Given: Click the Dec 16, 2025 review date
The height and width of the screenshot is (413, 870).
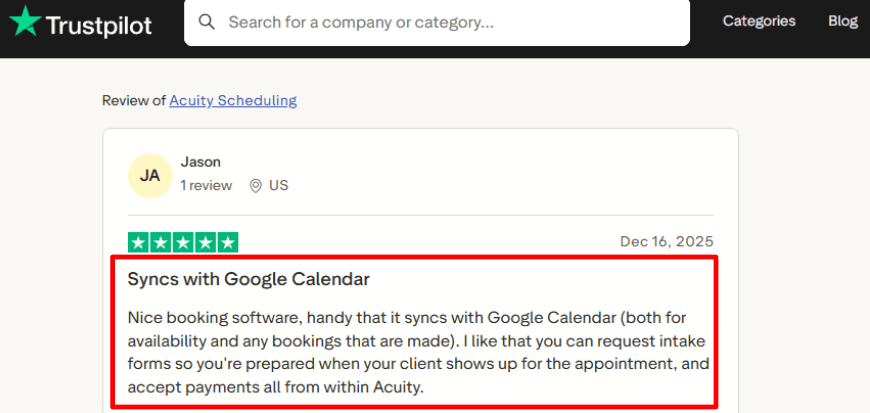Looking at the screenshot, I should pos(666,242).
